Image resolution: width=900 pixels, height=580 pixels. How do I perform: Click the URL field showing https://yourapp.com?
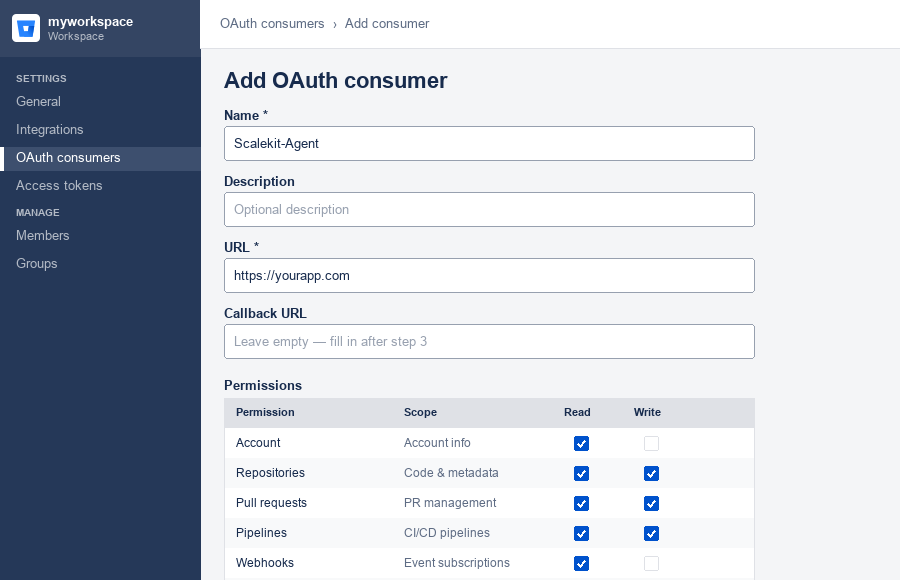(x=489, y=275)
